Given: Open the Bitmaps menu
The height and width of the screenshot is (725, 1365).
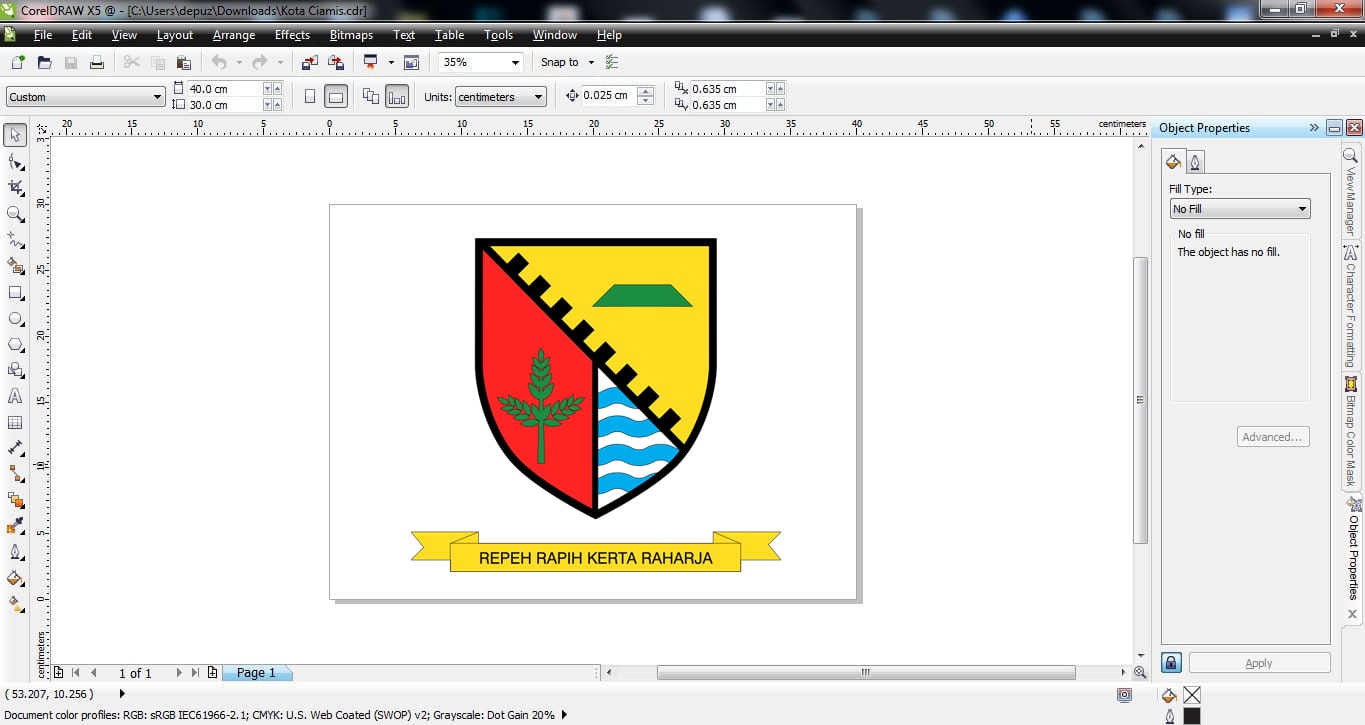Looking at the screenshot, I should (351, 35).
